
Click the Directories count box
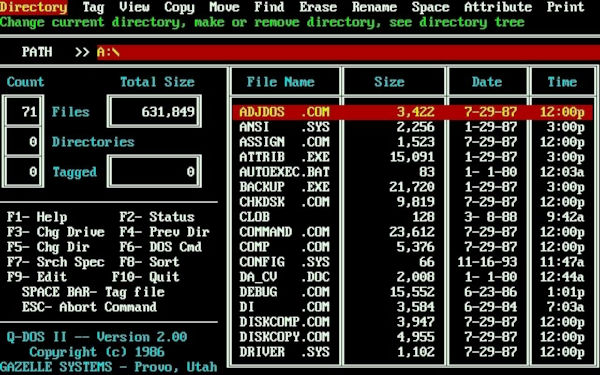click(x=23, y=142)
